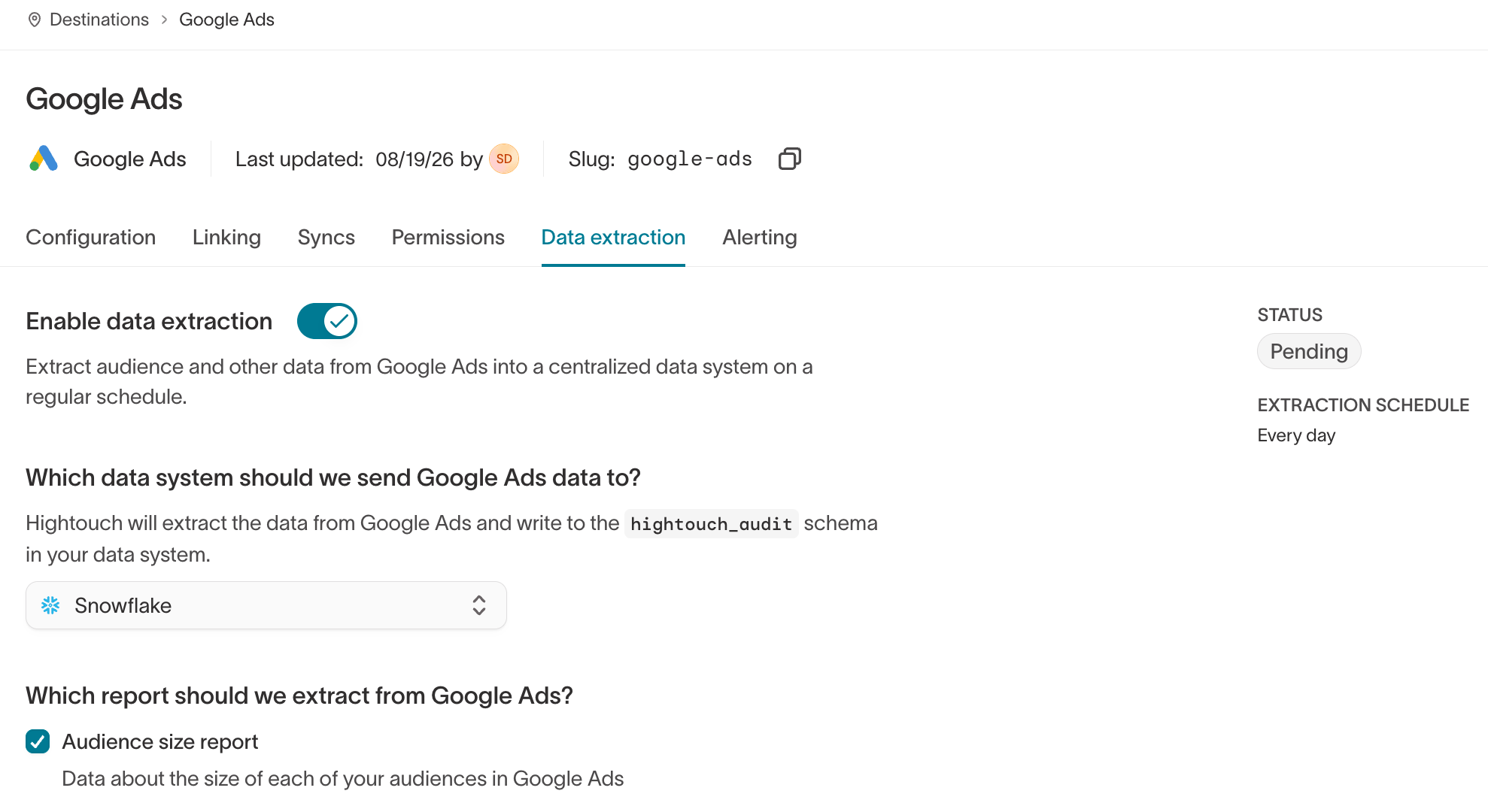Image resolution: width=1488 pixels, height=812 pixels.
Task: Click the dropdown up-down chevron arrows
Action: (479, 605)
